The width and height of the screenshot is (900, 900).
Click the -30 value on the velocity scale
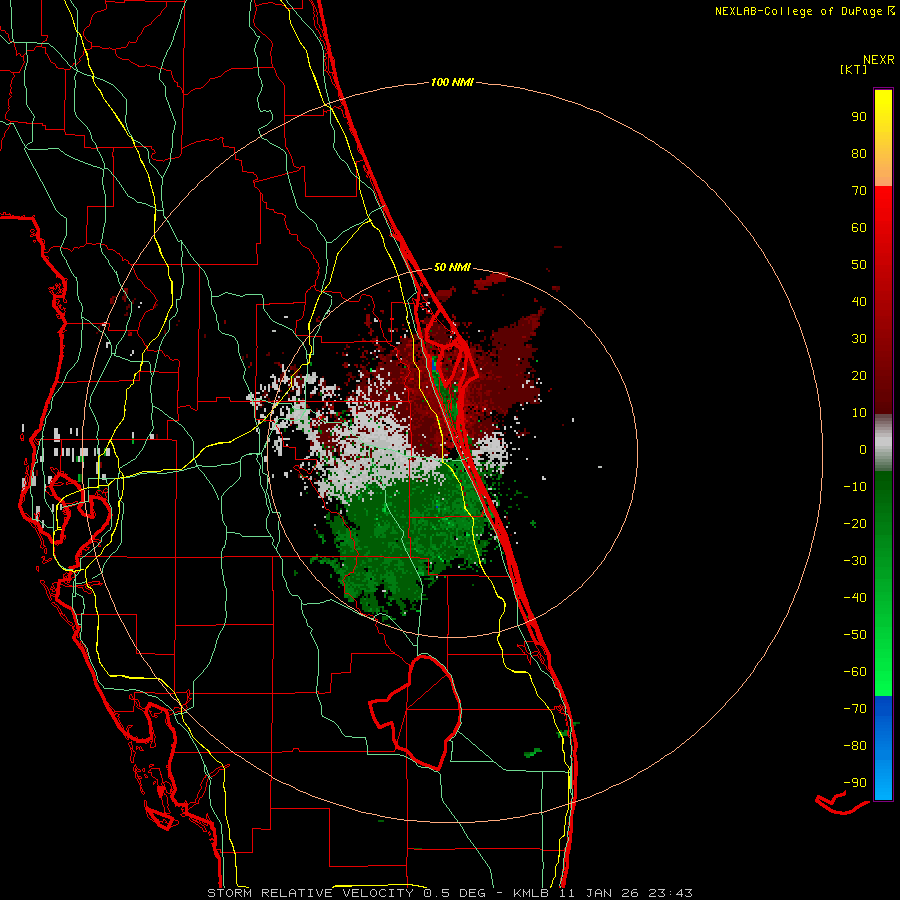click(x=855, y=561)
